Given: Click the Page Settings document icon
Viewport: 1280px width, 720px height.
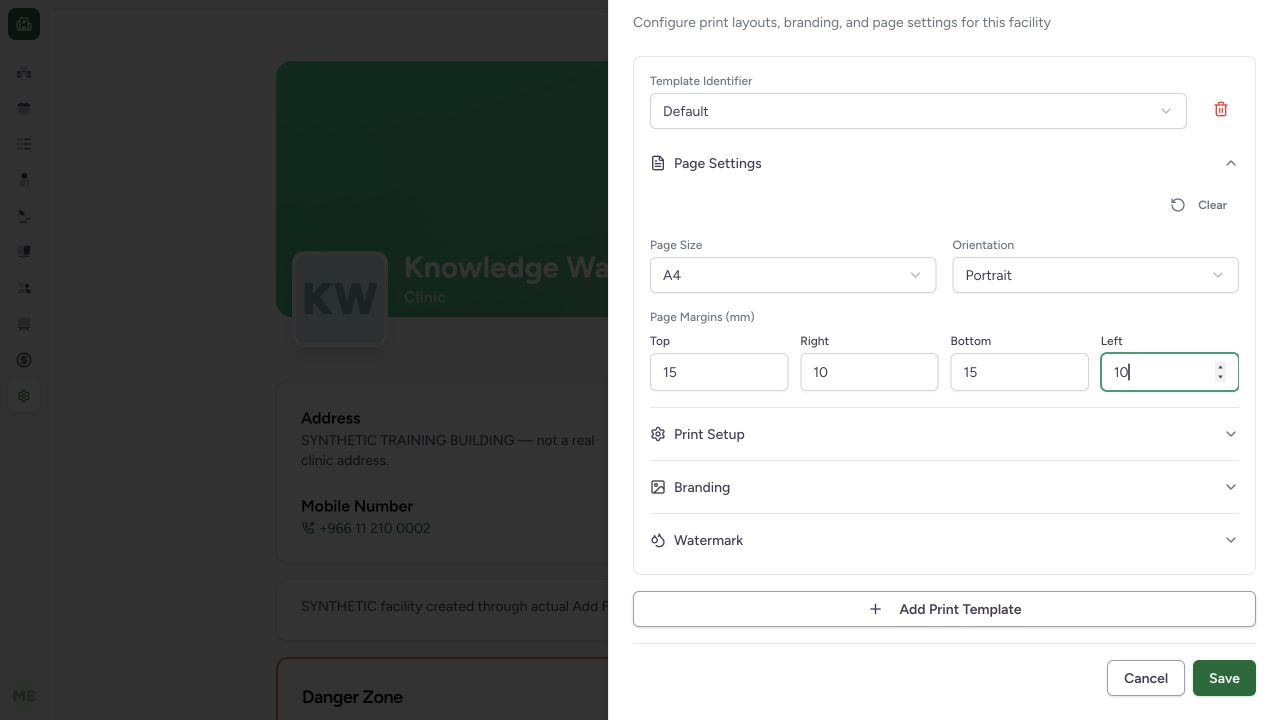Looking at the screenshot, I should pyautogui.click(x=658, y=163).
